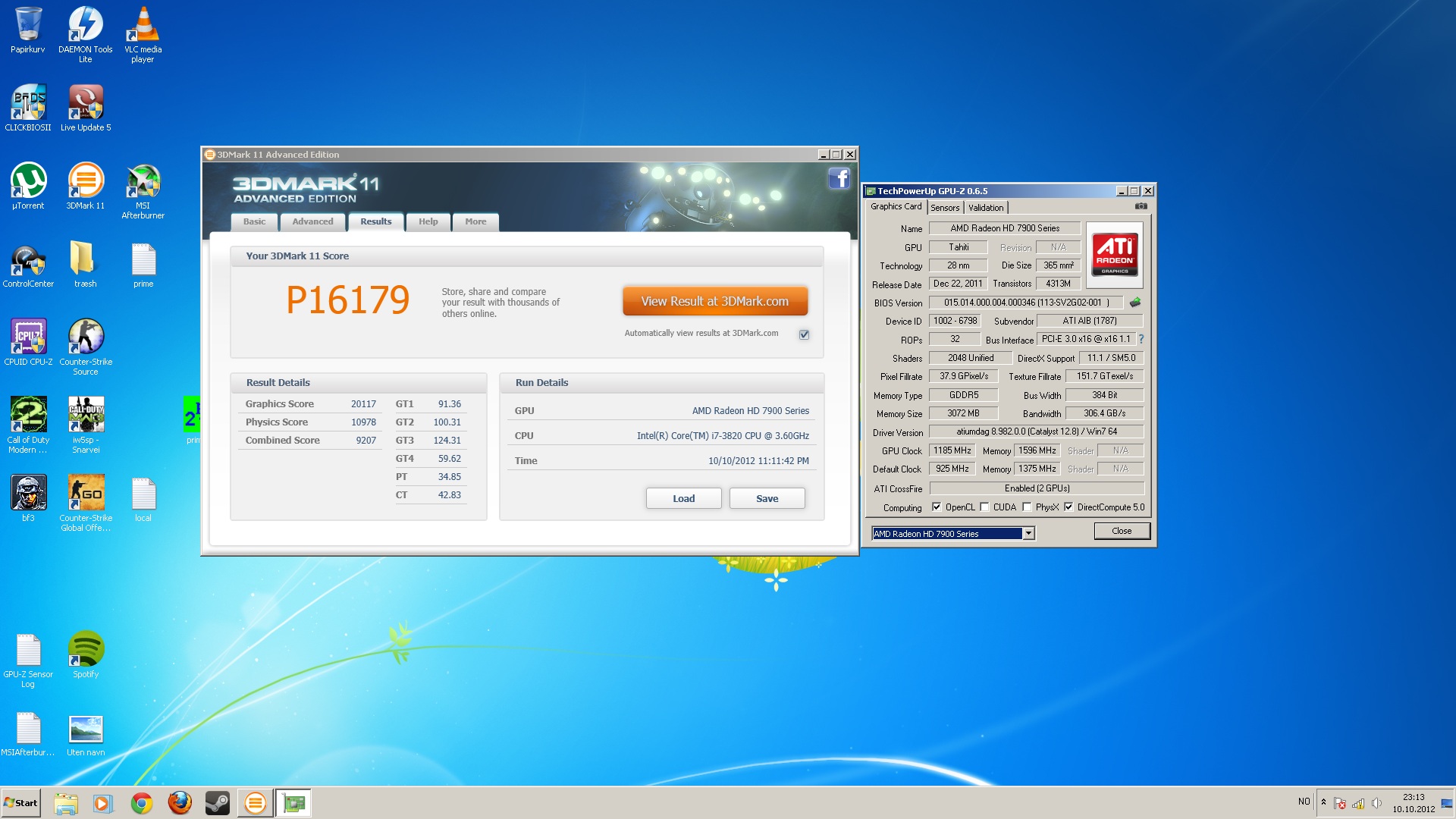Open Steam from taskbar
The image size is (1456, 819).
(x=218, y=803)
